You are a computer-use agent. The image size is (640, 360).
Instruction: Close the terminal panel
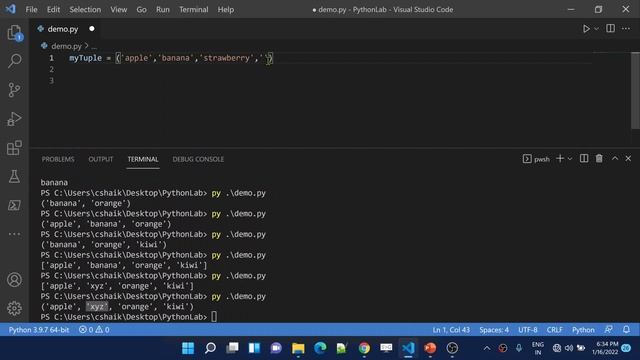click(628, 158)
